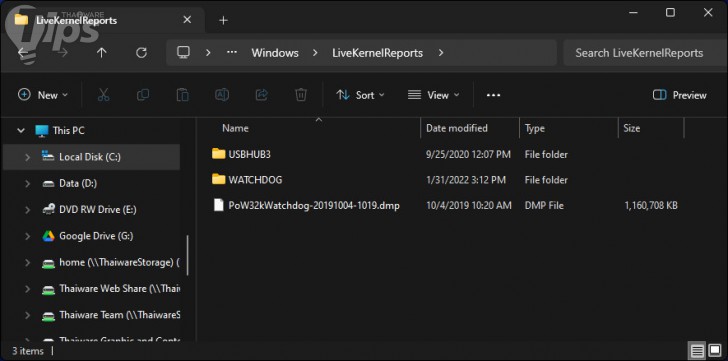Add a new tab with plus button
The height and width of the screenshot is (361, 728).
223,20
